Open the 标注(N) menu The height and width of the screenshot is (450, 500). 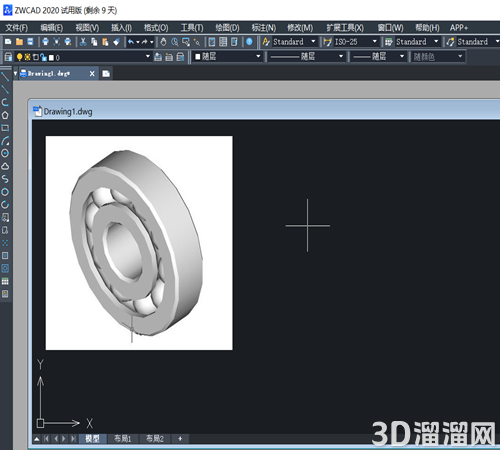[x=264, y=28]
